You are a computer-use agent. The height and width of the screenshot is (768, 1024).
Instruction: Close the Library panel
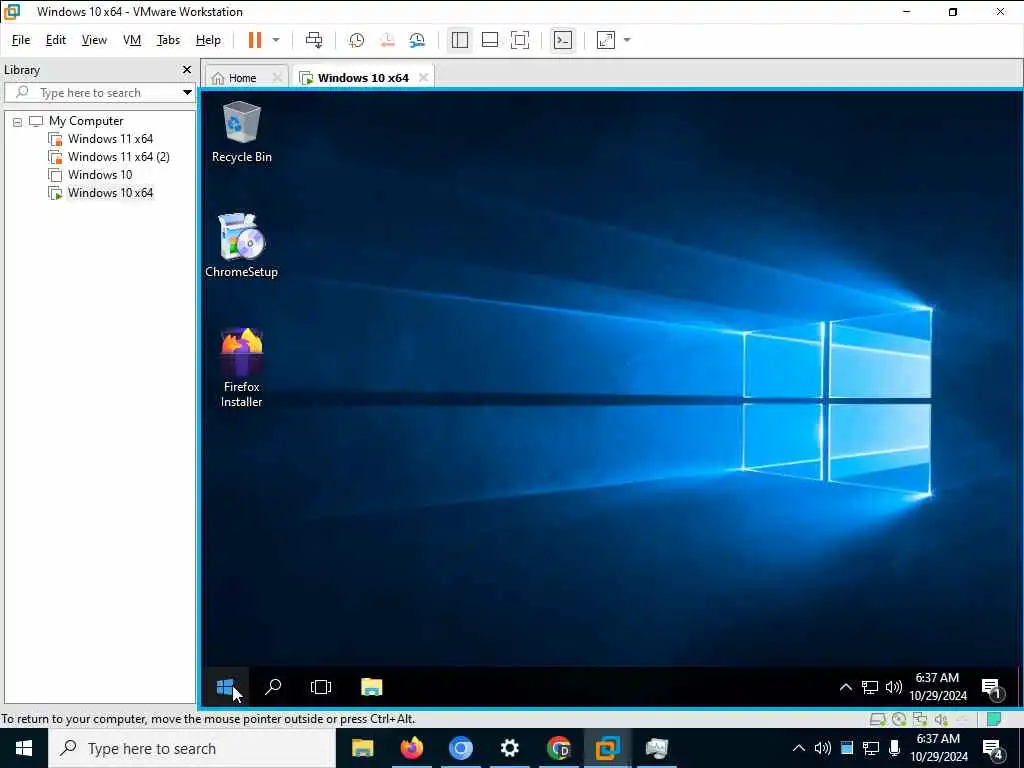[187, 69]
